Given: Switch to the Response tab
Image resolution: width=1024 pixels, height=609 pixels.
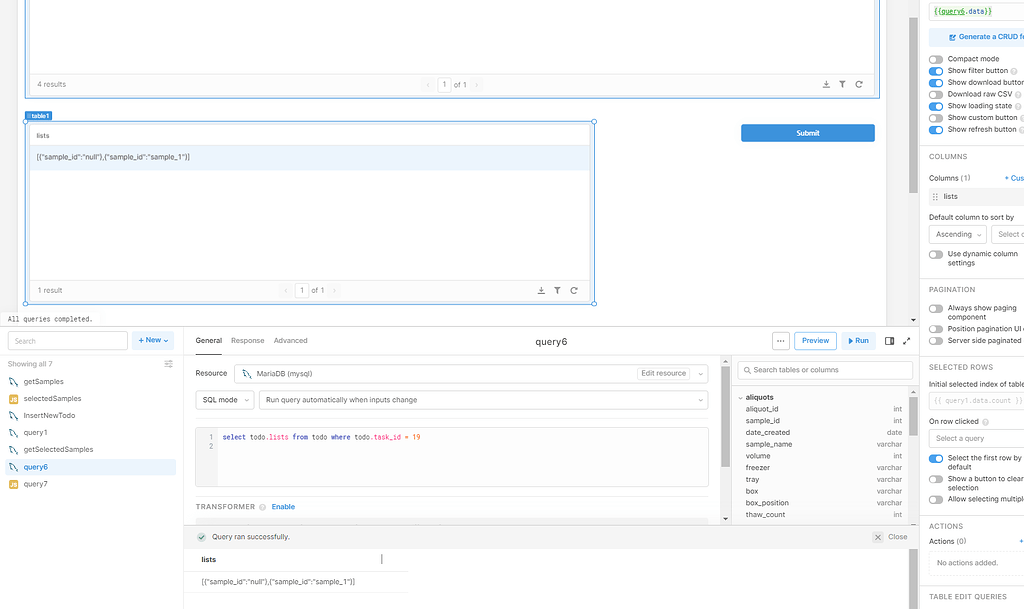Looking at the screenshot, I should (x=247, y=341).
